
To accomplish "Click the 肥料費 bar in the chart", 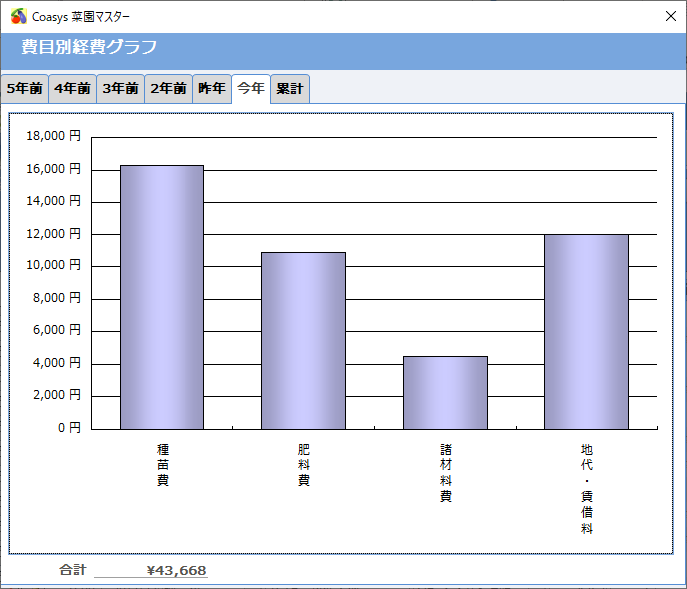I will [x=304, y=341].
